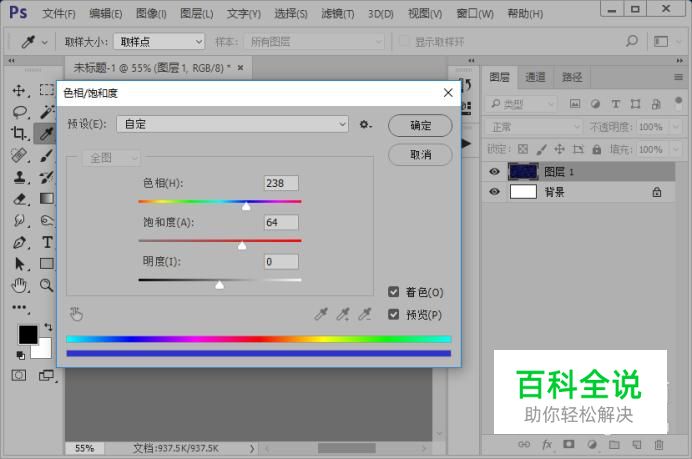
Task: Open the 不透明度 opacity dropdown arrow
Action: (x=676, y=127)
